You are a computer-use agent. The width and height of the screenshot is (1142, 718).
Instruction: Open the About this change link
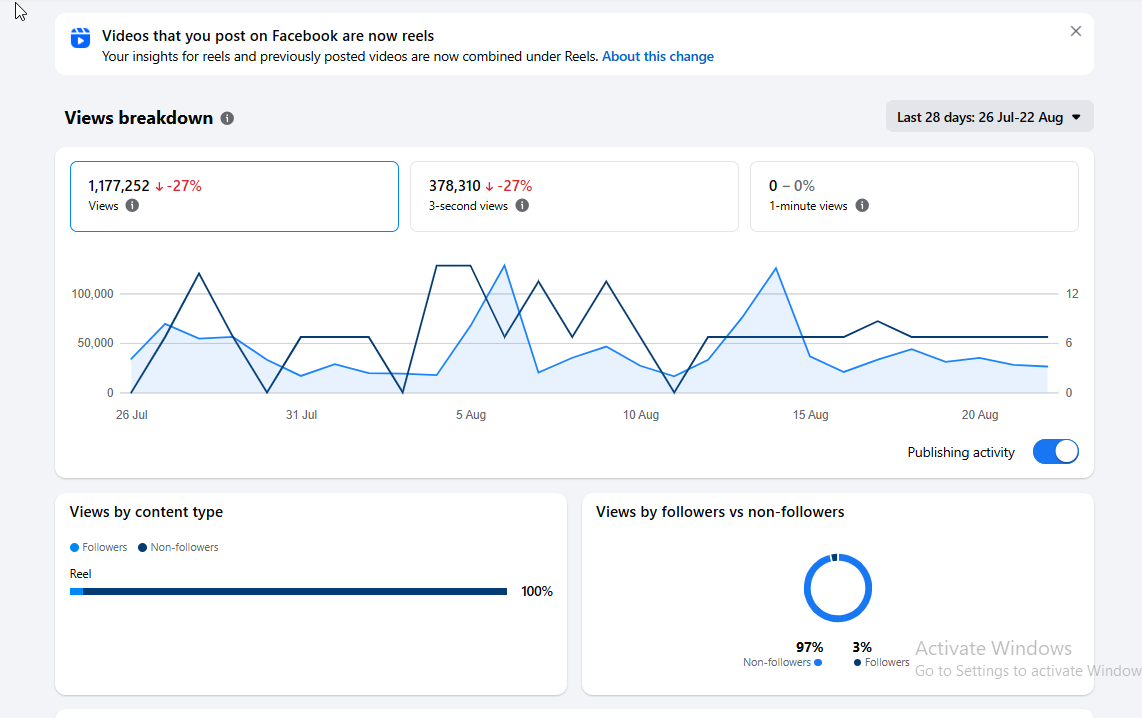(x=658, y=56)
